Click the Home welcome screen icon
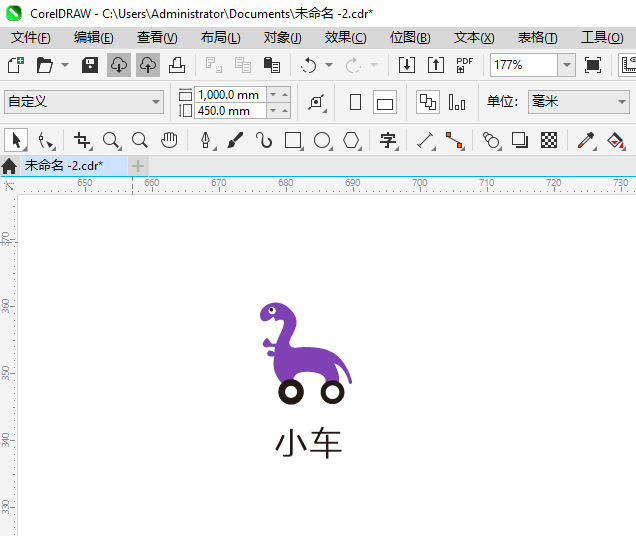Viewport: 636px width, 536px height. tap(9, 166)
